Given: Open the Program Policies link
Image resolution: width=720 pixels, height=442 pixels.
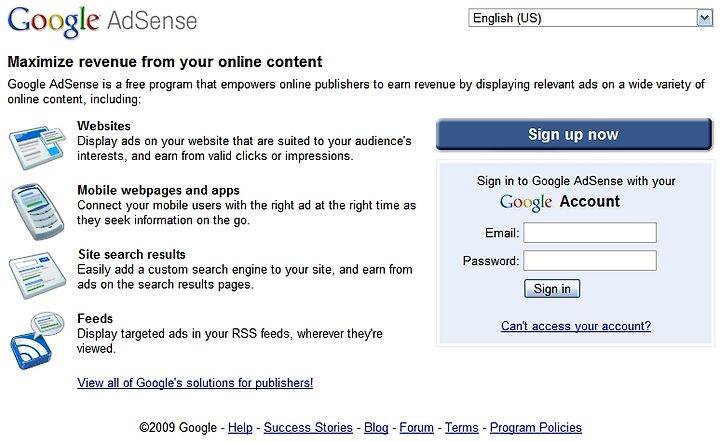Looking at the screenshot, I should click(536, 428).
